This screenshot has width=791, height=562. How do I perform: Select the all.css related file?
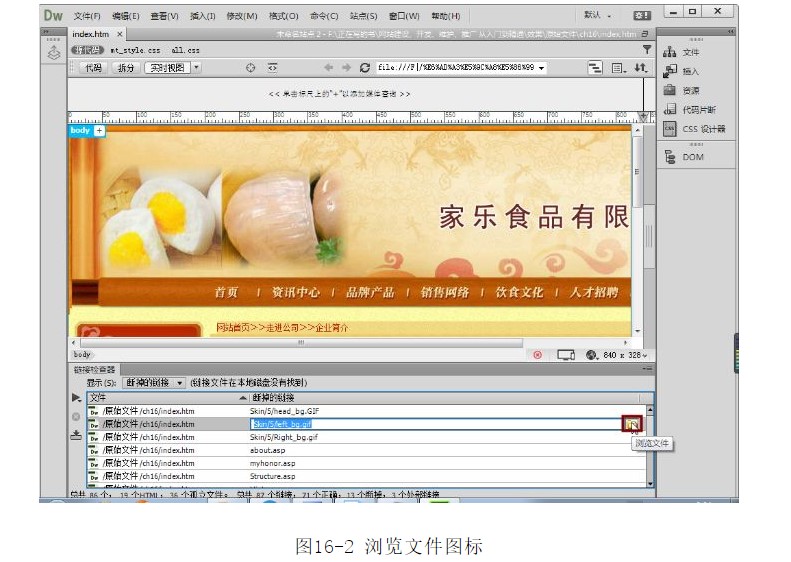pos(185,49)
